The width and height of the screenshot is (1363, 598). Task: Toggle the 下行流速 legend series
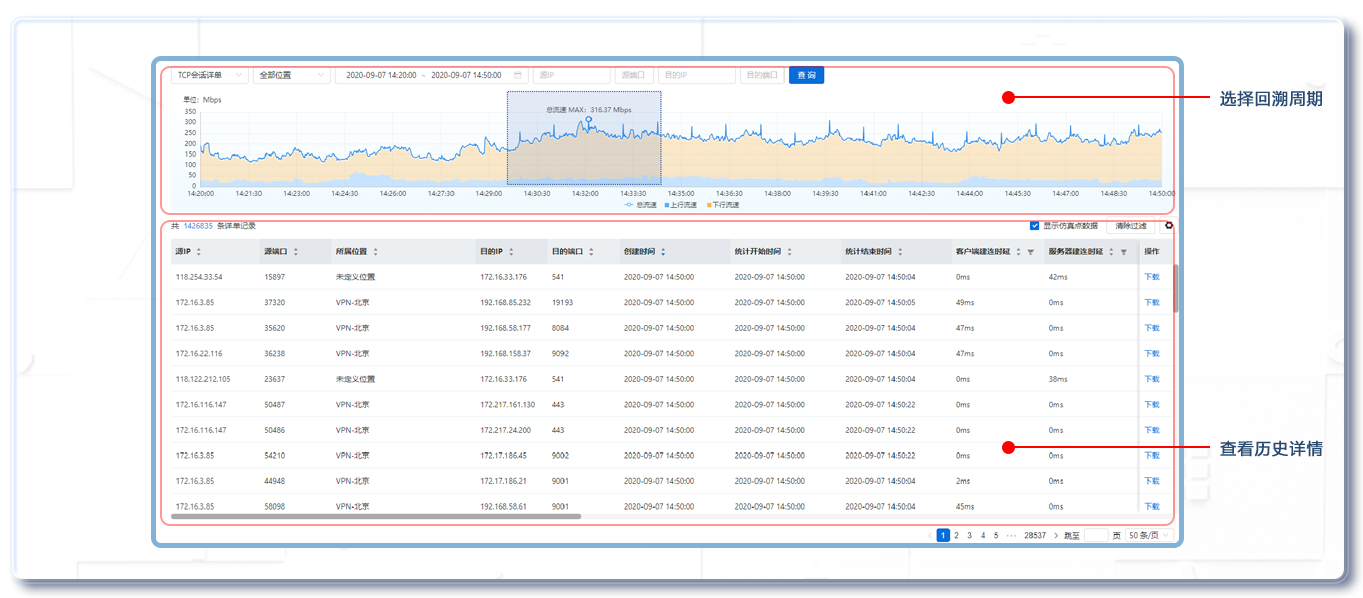[x=723, y=205]
